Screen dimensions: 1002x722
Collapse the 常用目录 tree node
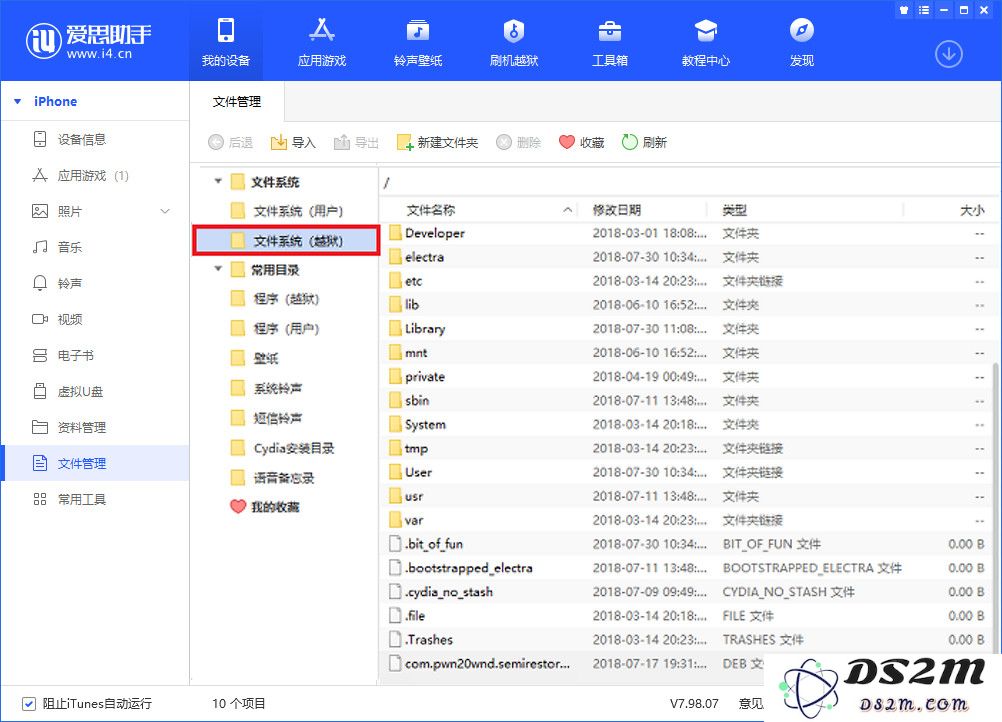click(218, 269)
